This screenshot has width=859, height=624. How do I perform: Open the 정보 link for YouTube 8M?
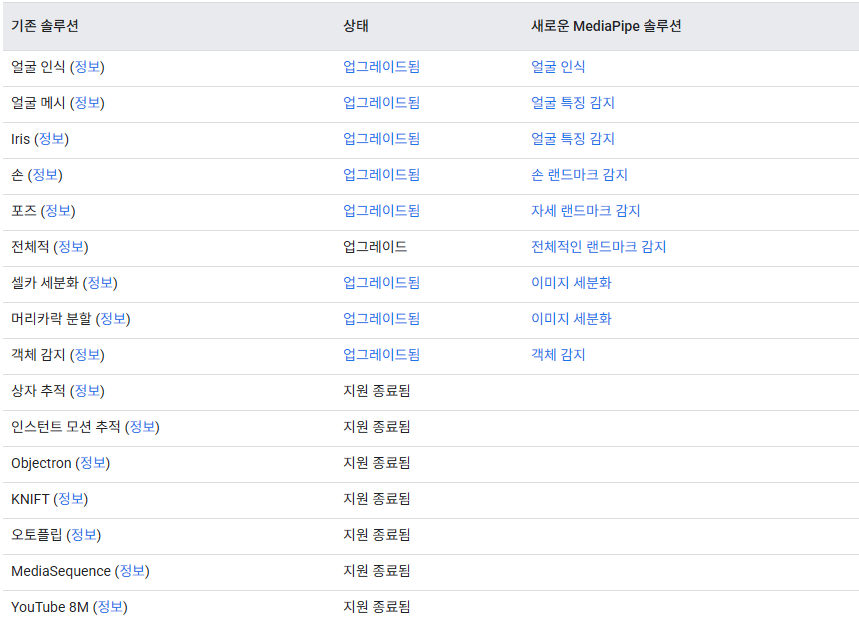111,607
